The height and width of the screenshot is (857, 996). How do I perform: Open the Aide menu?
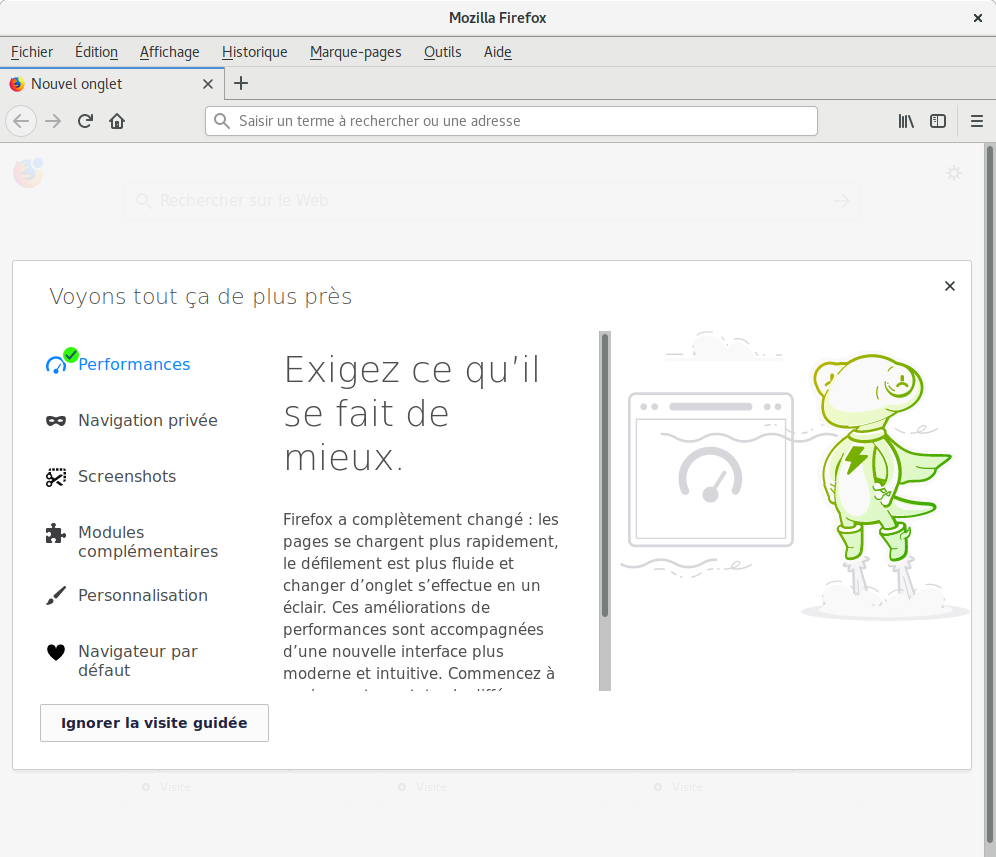(497, 52)
